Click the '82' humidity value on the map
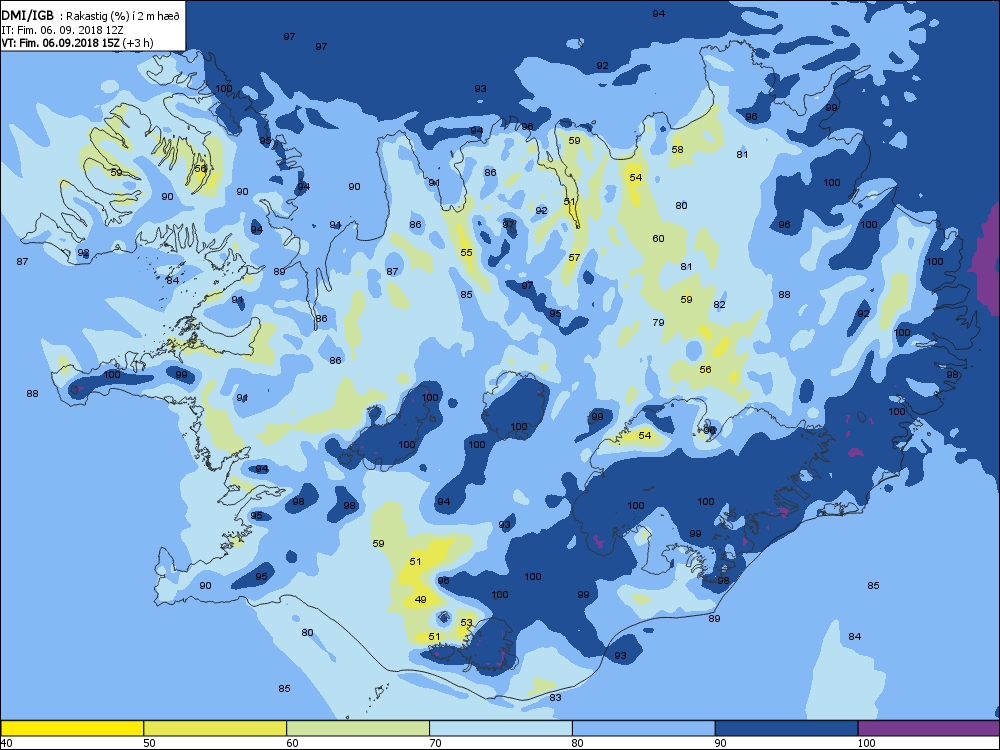The image size is (1000, 750). click(719, 305)
